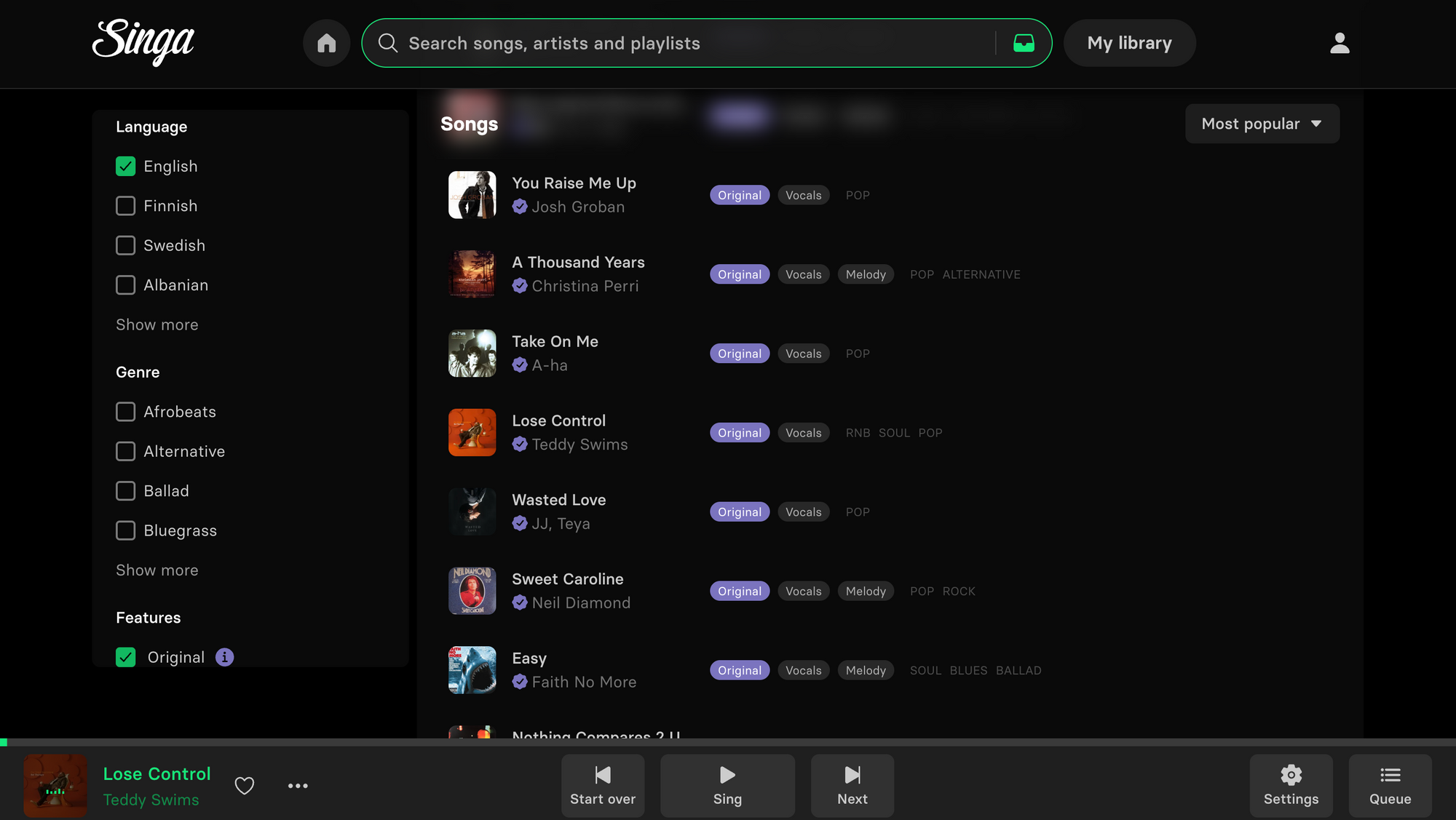
Task: Open the Settings gear in the player bar
Action: pos(1291,785)
